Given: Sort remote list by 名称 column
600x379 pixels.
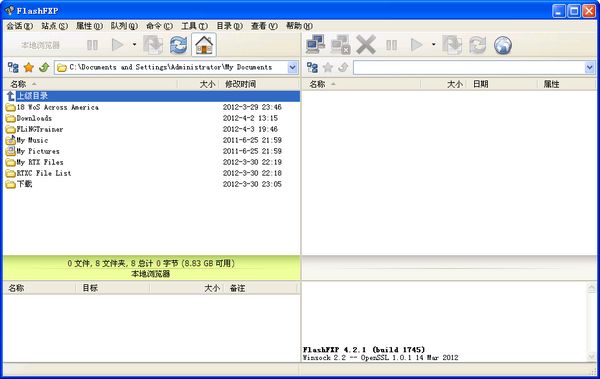Looking at the screenshot, I should point(362,84).
